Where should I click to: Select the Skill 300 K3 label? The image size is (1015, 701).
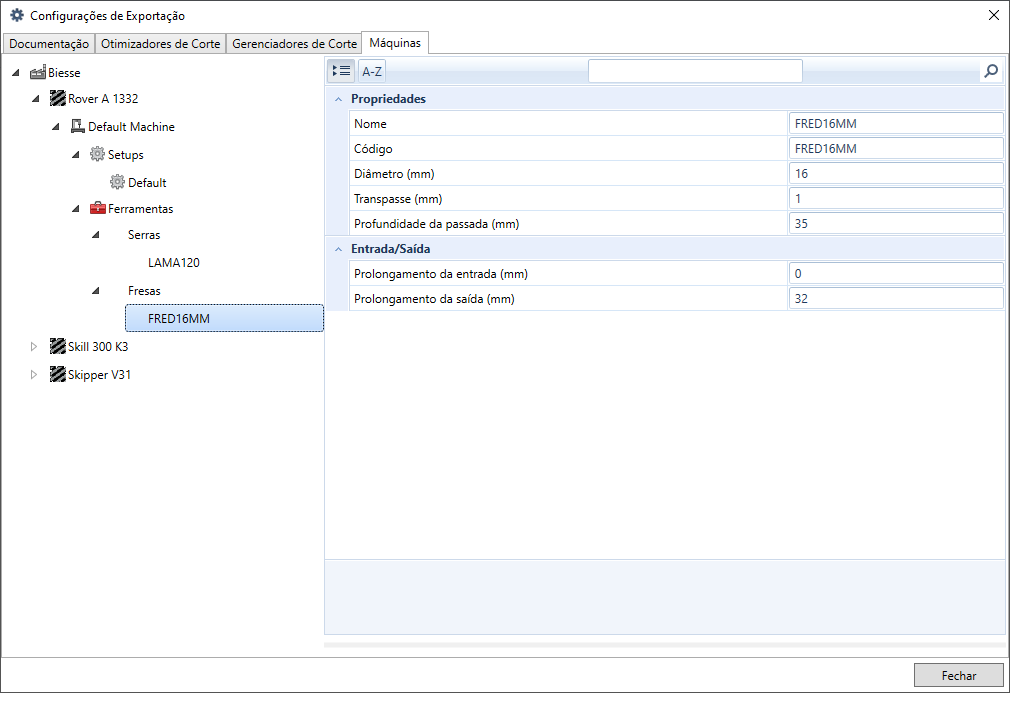pos(98,347)
